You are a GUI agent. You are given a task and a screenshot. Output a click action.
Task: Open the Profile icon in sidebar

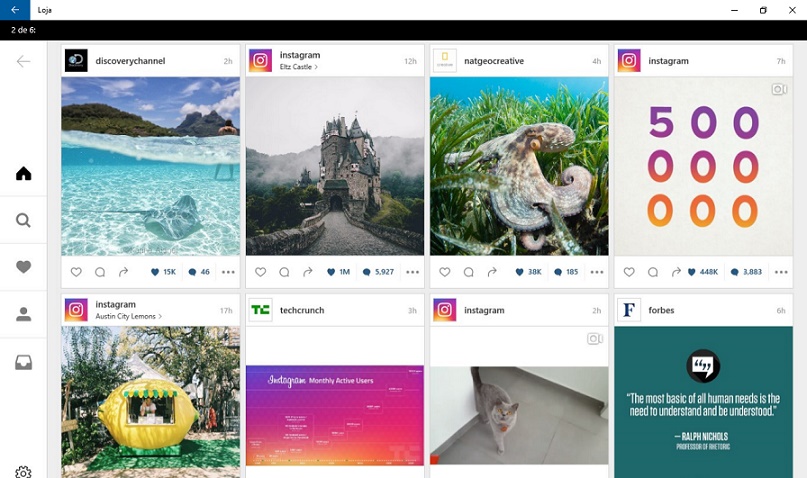[23, 314]
